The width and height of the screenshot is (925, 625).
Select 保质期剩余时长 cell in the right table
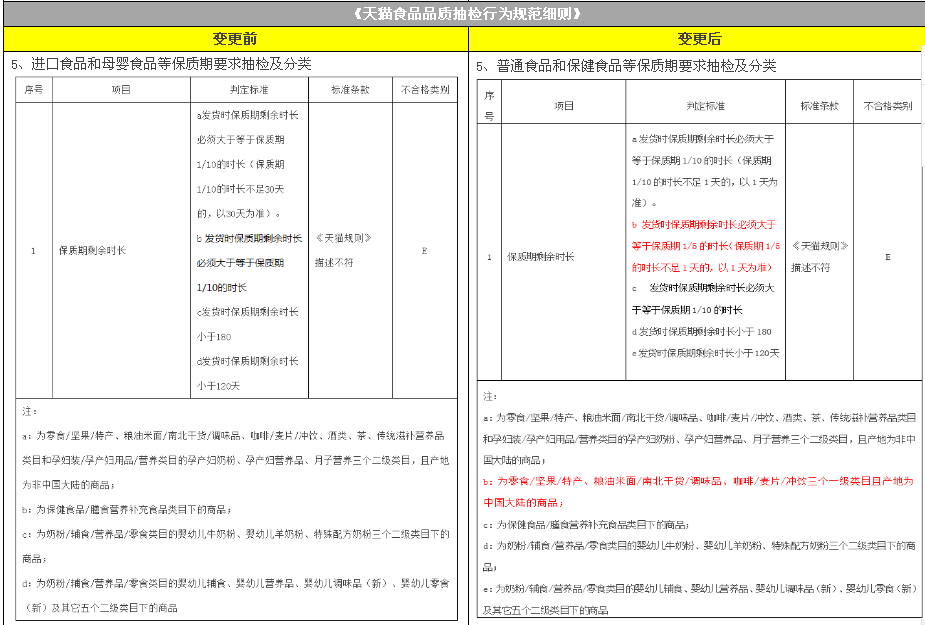[x=541, y=257]
